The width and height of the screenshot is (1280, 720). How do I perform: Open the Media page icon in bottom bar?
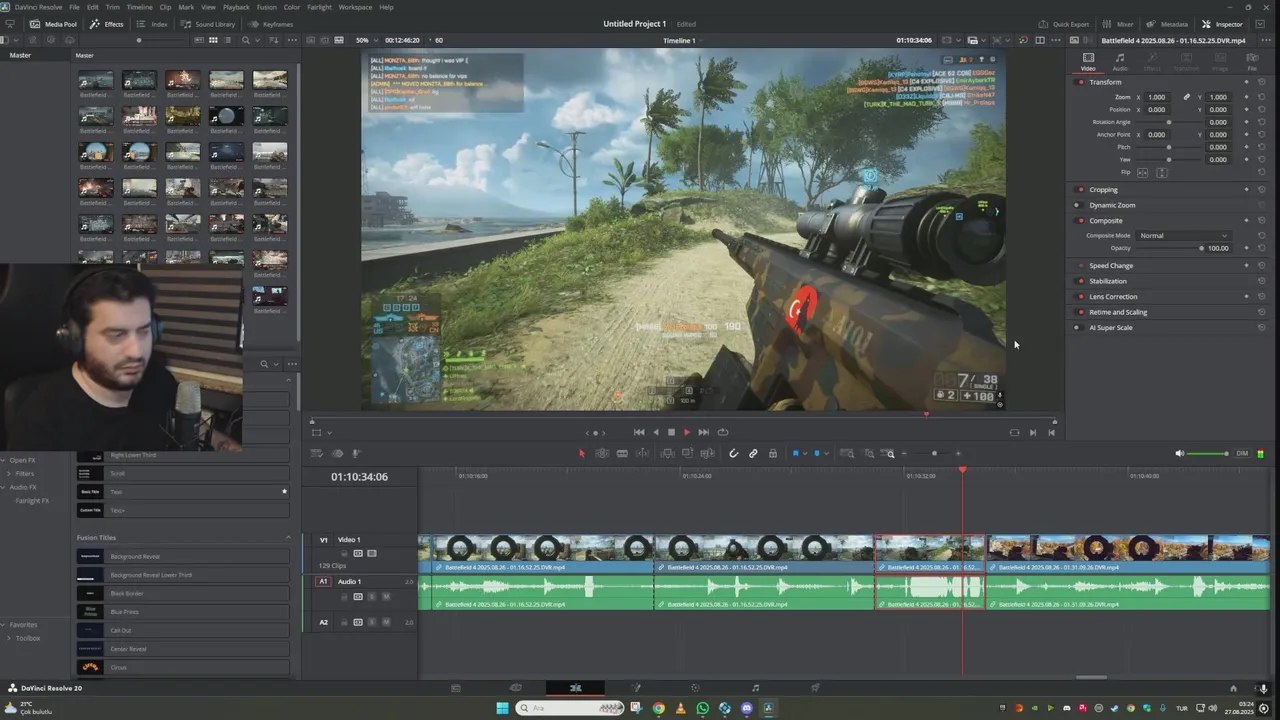pos(456,688)
